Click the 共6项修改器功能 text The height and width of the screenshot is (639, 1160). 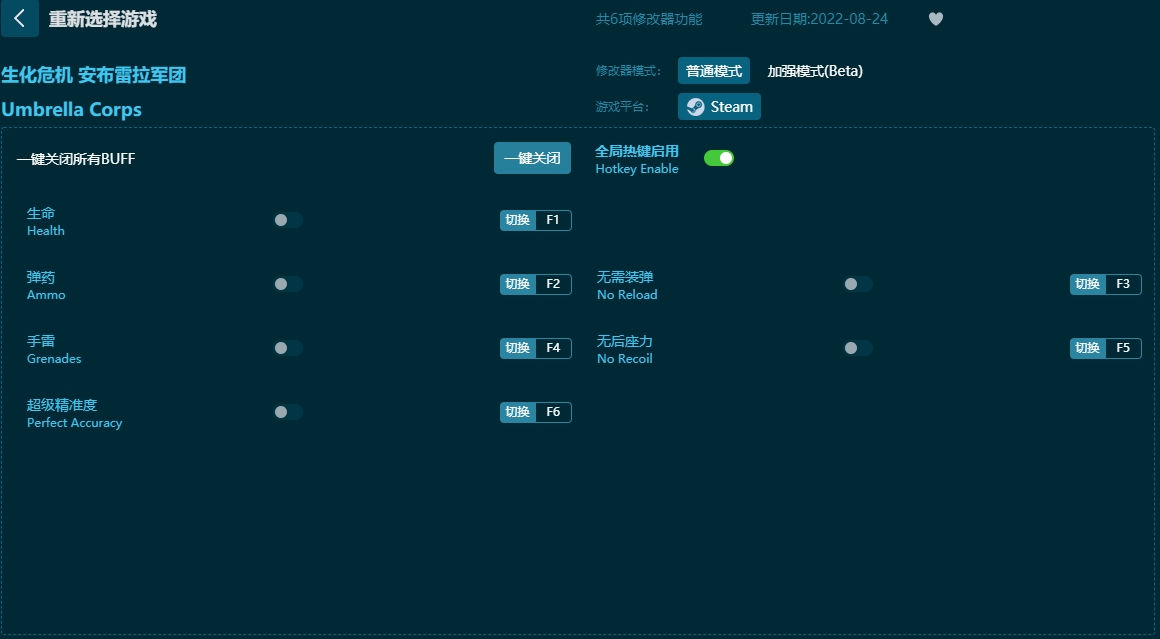click(649, 19)
